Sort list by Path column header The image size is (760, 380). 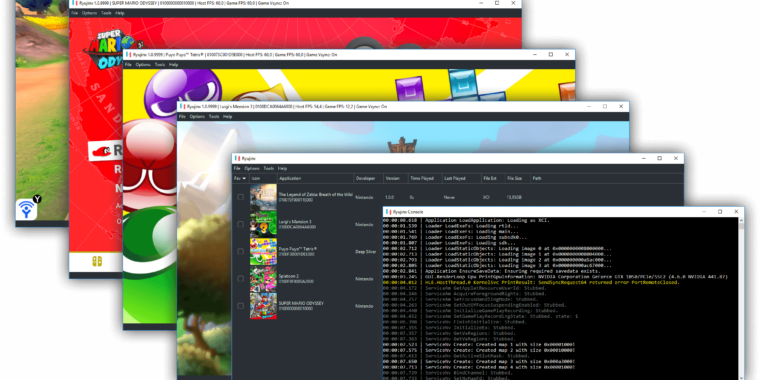click(x=606, y=178)
